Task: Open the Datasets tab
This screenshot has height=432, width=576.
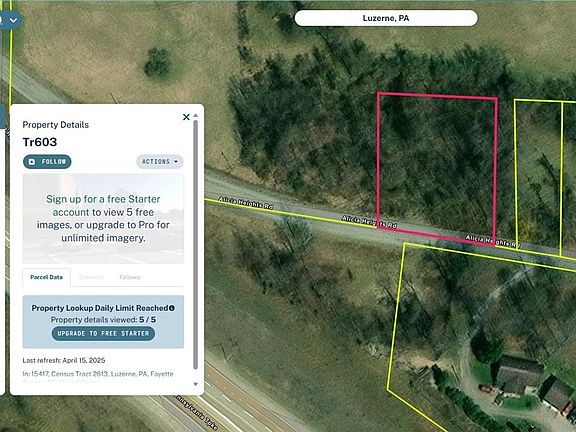Action: 91,277
